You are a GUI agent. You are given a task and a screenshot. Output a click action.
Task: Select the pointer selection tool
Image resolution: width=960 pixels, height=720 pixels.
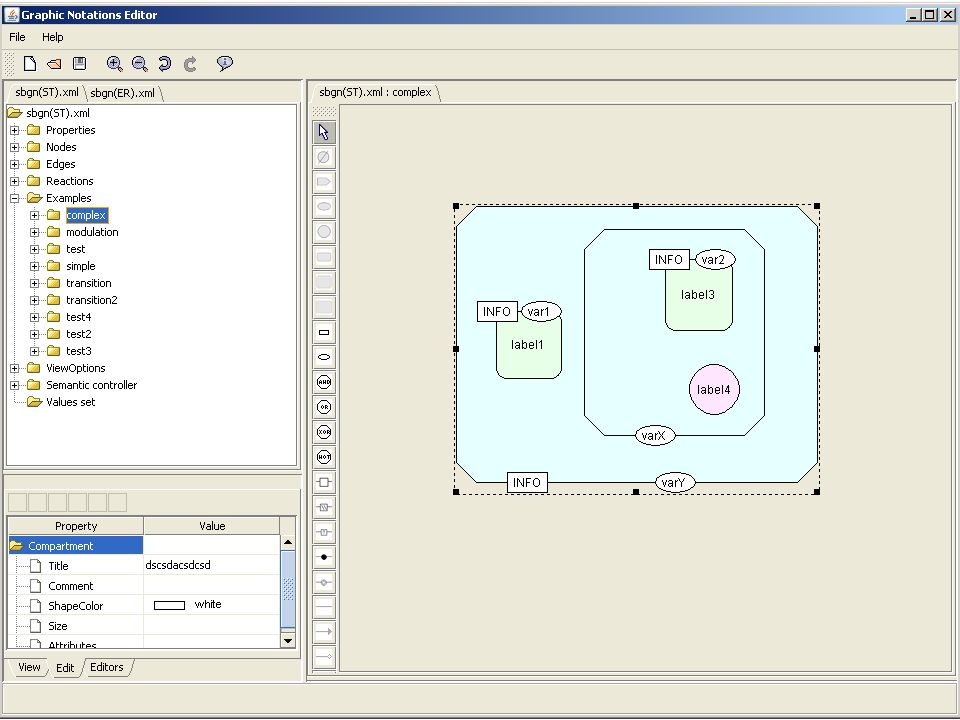click(x=324, y=132)
